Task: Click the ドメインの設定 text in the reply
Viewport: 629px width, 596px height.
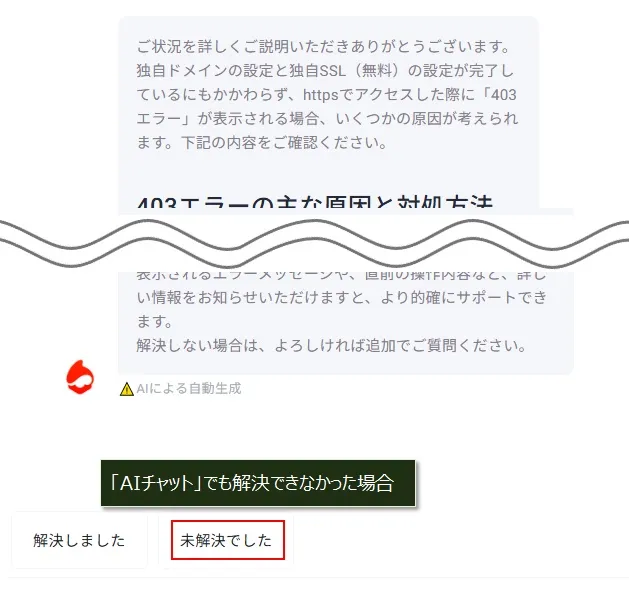Action: (x=205, y=71)
